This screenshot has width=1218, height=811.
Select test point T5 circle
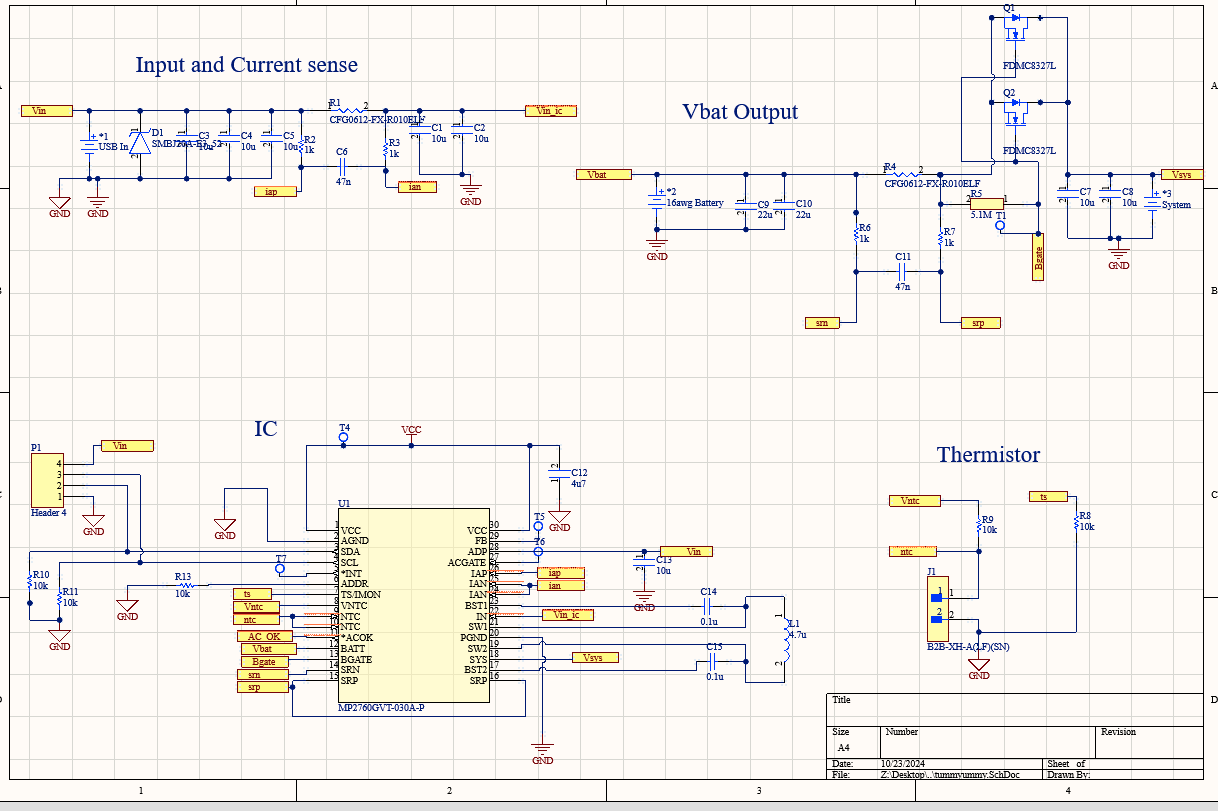click(539, 527)
